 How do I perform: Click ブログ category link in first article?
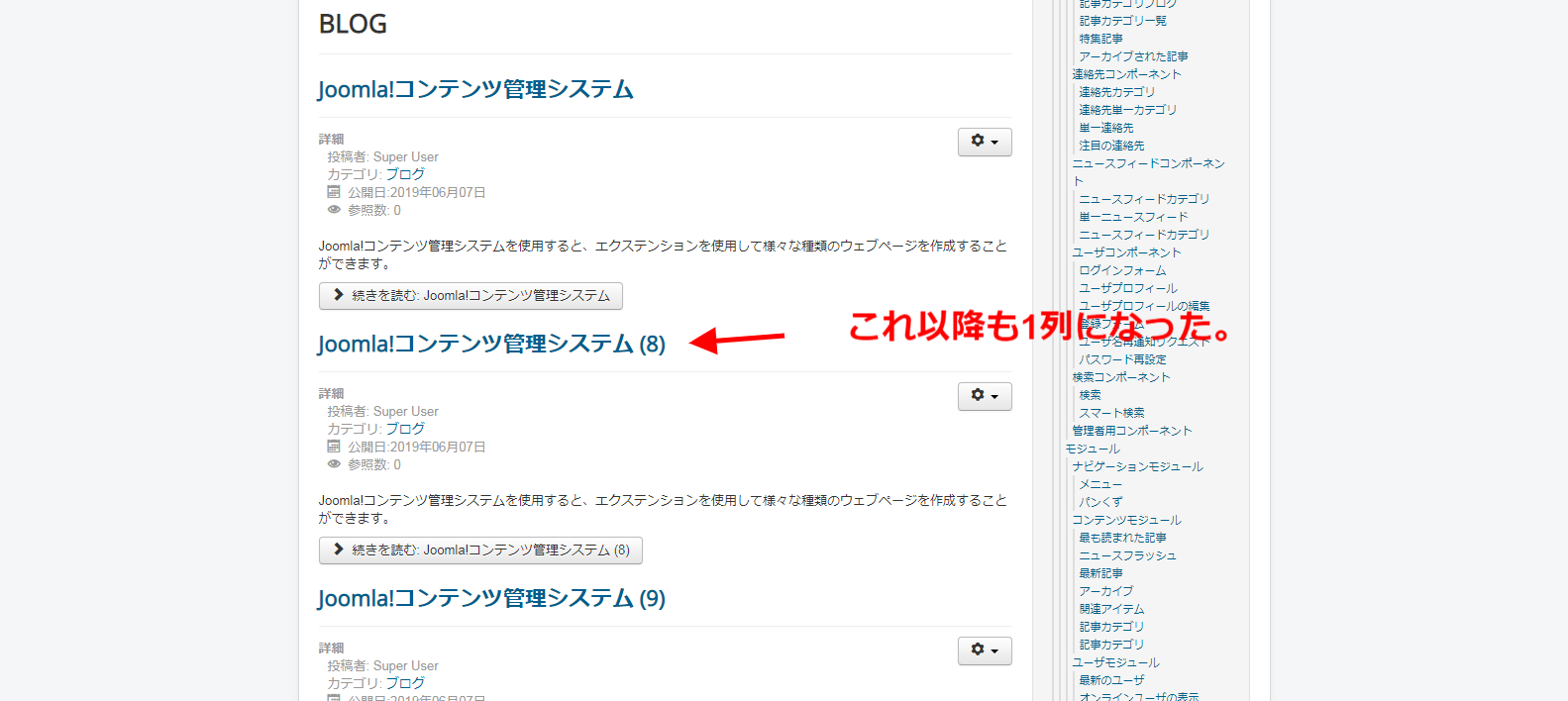point(405,174)
